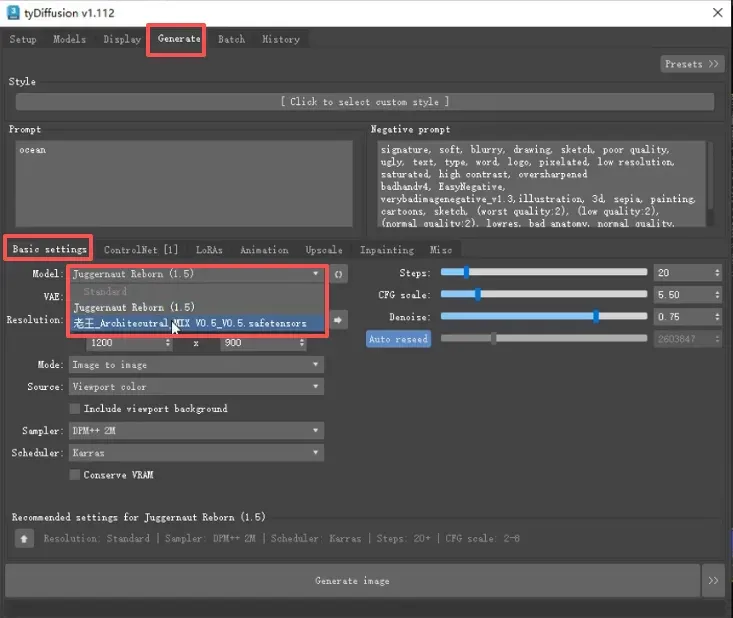Click the refresh models icon beside Model dropdown
This screenshot has width=733, height=618.
click(338, 274)
